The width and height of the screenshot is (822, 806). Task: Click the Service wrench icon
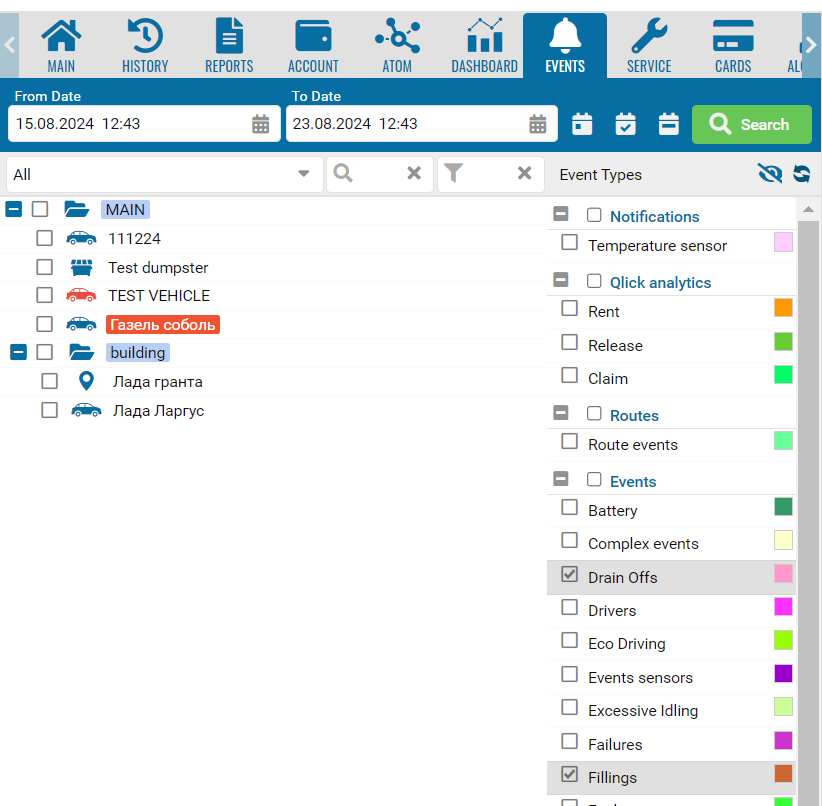tap(648, 46)
